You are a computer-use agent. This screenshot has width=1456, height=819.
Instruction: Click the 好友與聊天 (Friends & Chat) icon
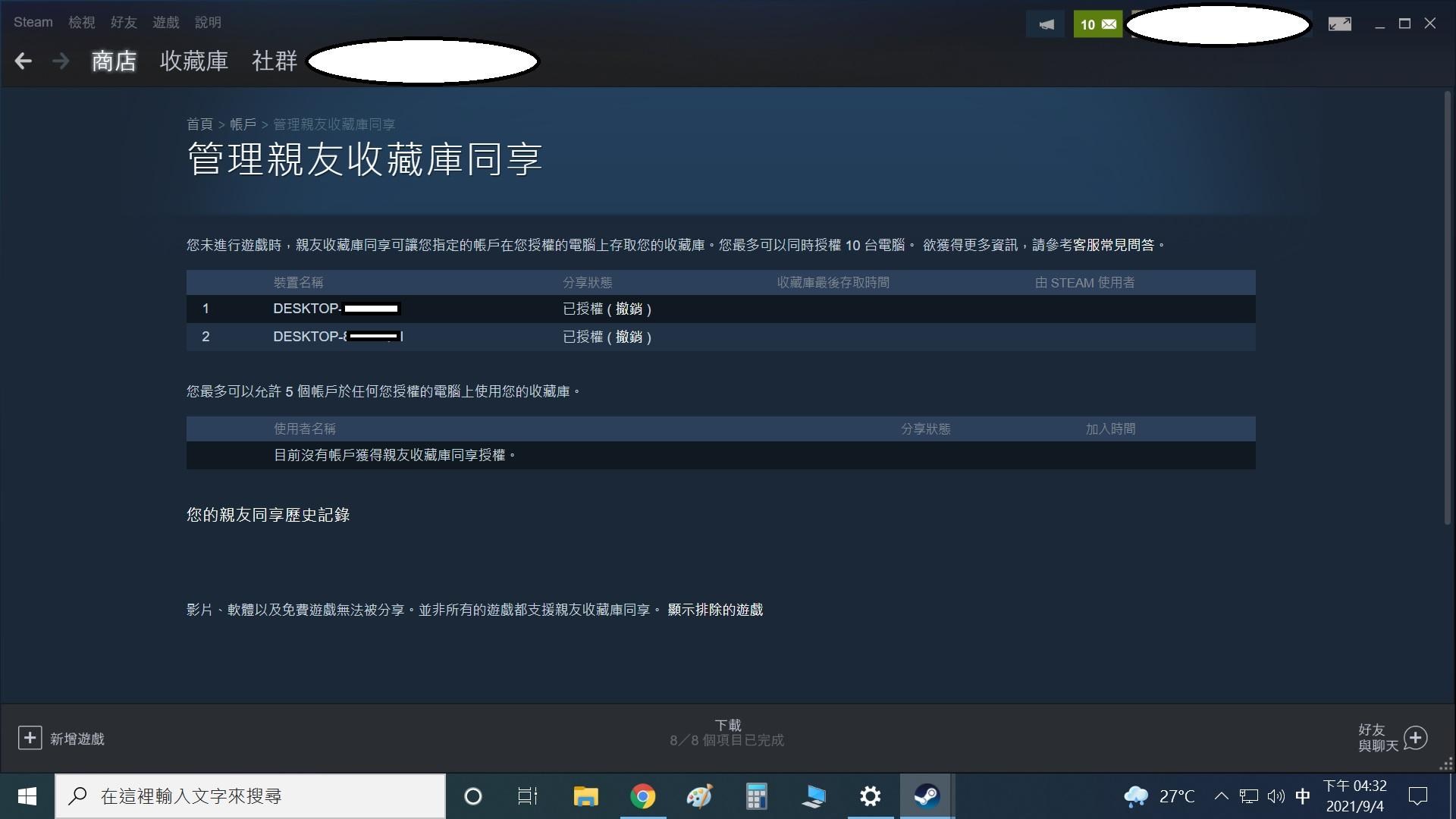pos(1414,738)
